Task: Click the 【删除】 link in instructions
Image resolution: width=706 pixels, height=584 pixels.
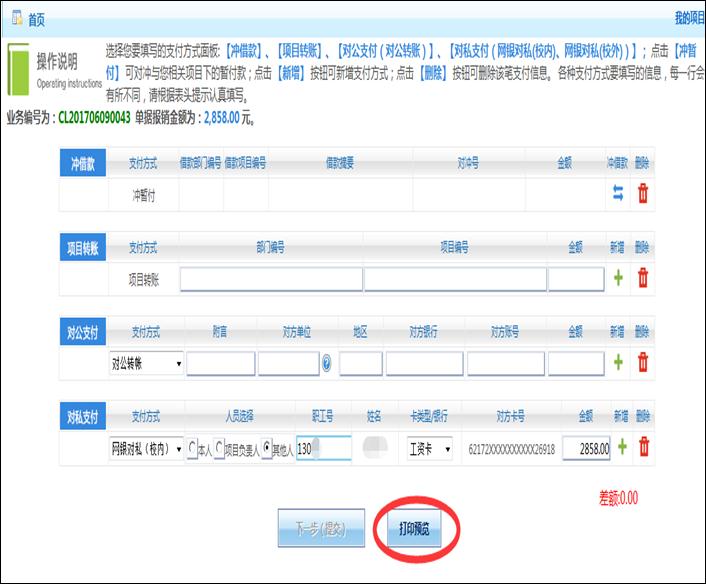Action: (433, 72)
